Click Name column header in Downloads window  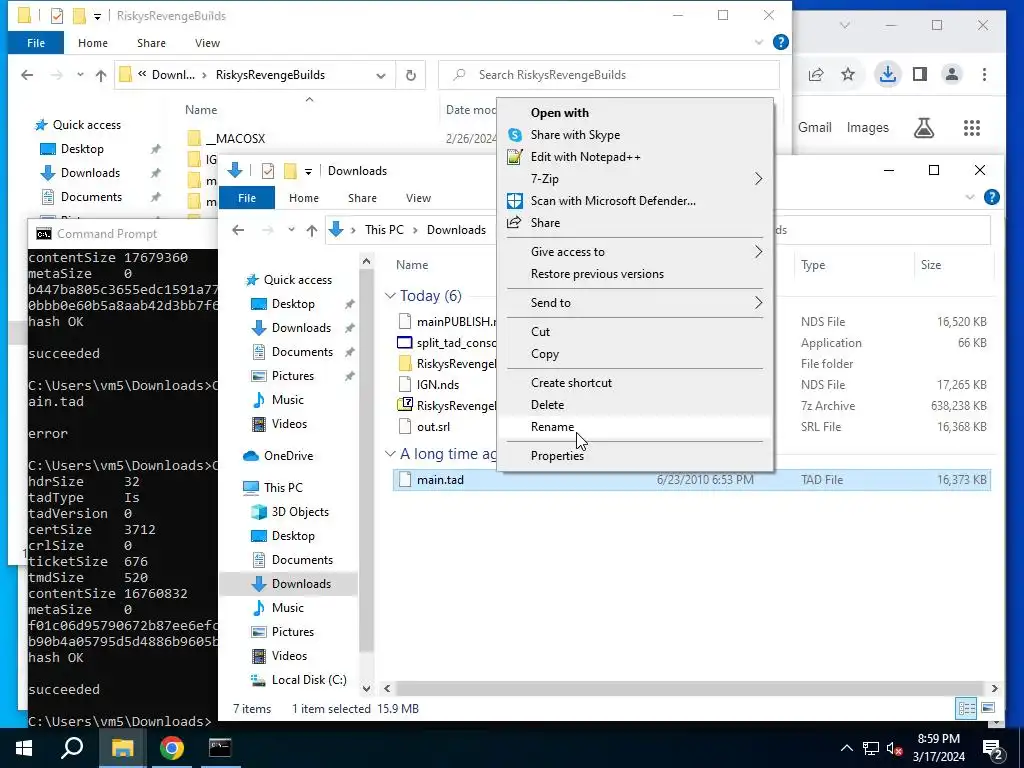click(412, 265)
